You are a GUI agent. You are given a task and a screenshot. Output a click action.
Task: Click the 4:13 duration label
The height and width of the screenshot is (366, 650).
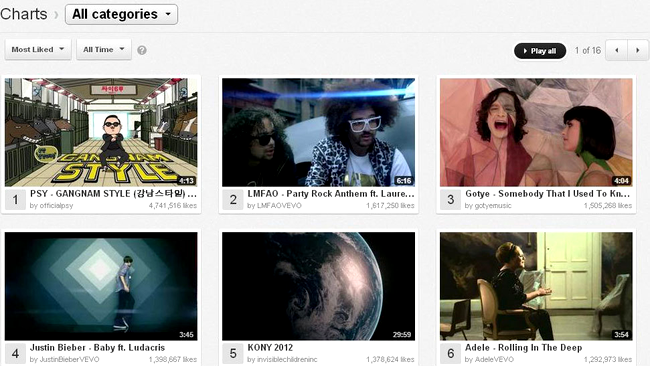(x=186, y=181)
